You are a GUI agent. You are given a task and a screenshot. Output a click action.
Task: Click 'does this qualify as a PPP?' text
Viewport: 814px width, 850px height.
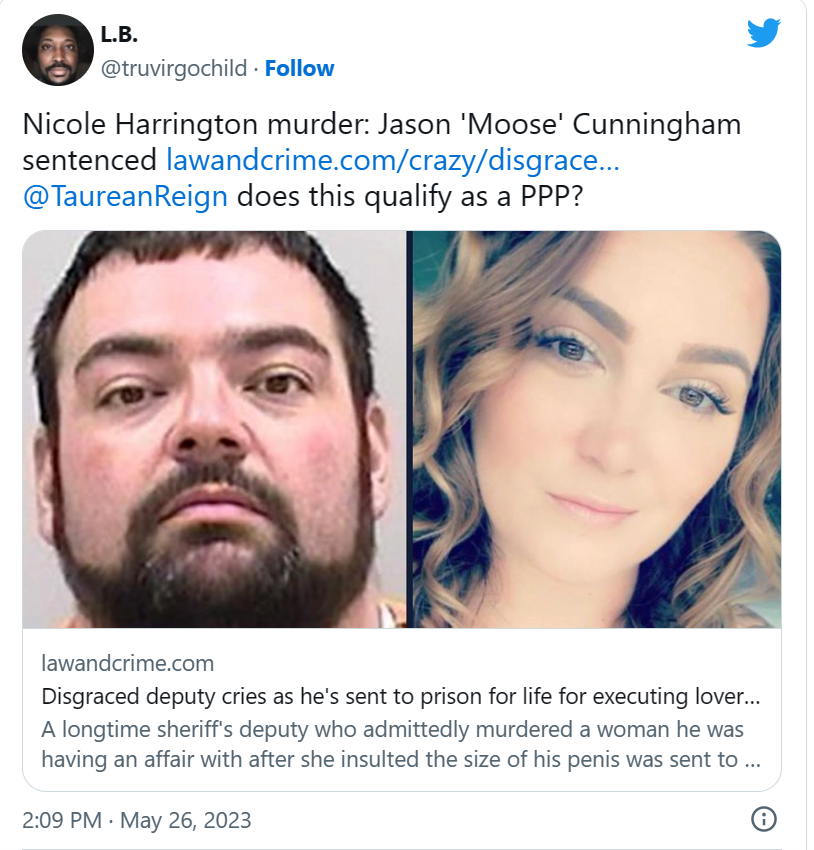410,196
